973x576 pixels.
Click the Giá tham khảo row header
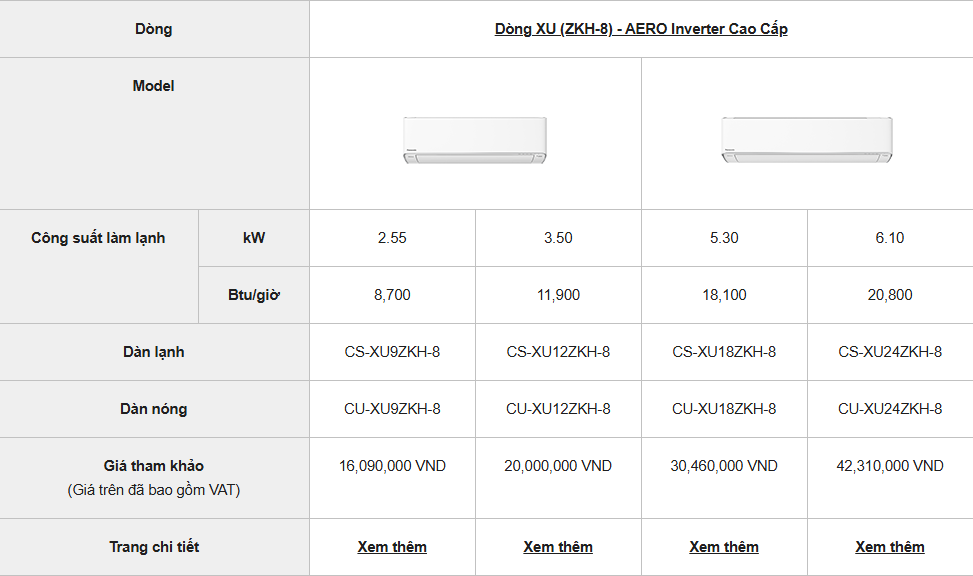[154, 466]
